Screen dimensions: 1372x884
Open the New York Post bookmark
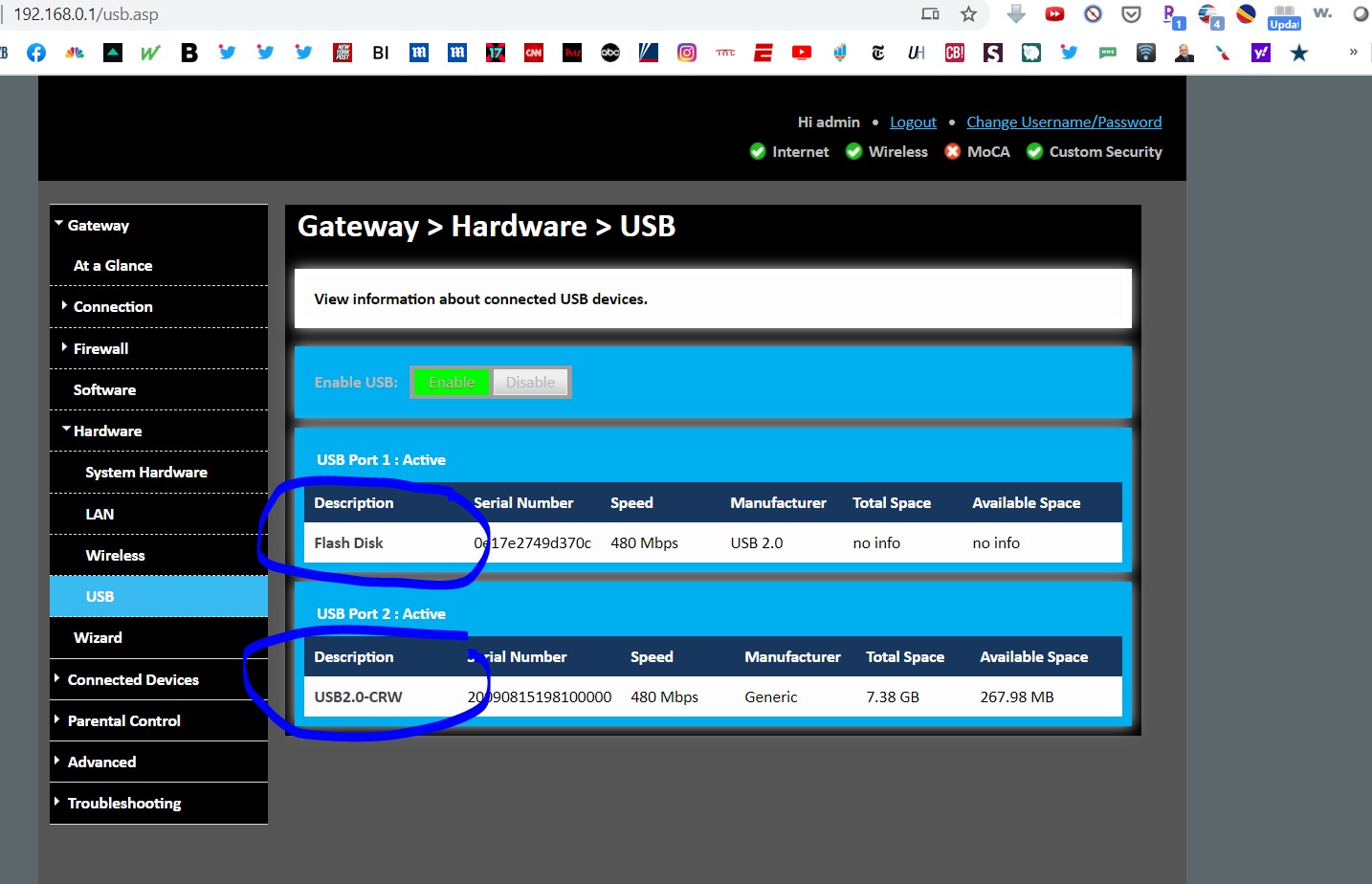[343, 53]
